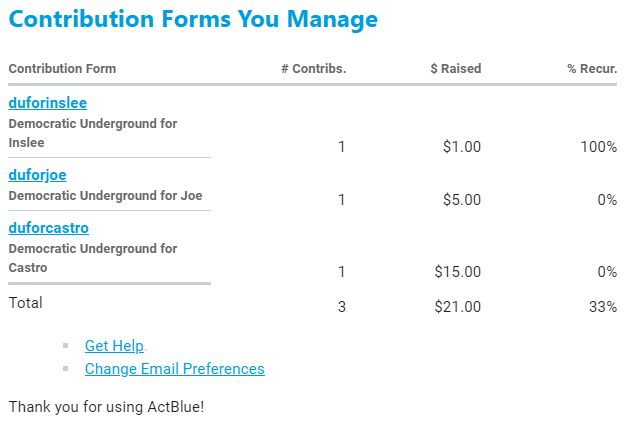The image size is (636, 429).
Task: Click the $21.00 total raised value
Action: pyautogui.click(x=457, y=307)
